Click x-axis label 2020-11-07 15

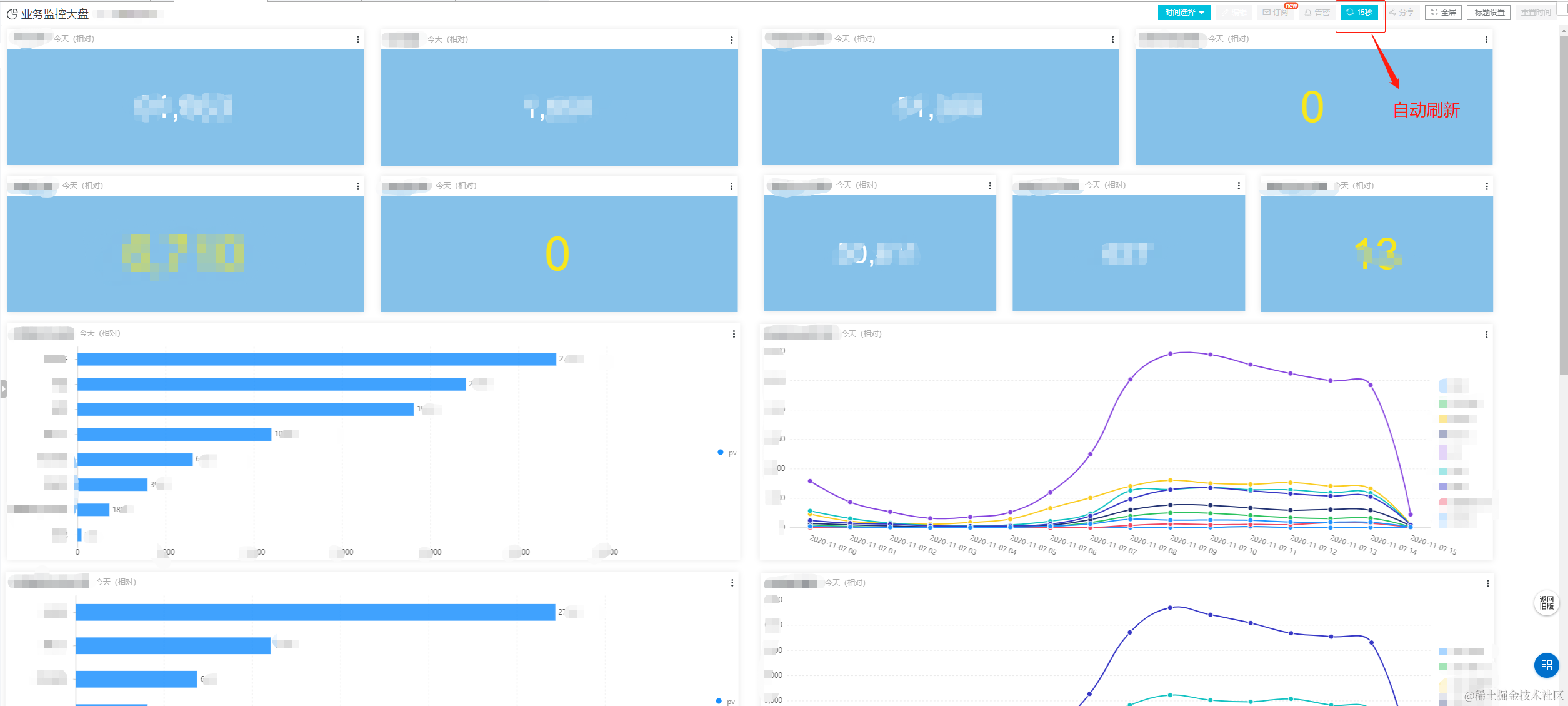(1433, 545)
